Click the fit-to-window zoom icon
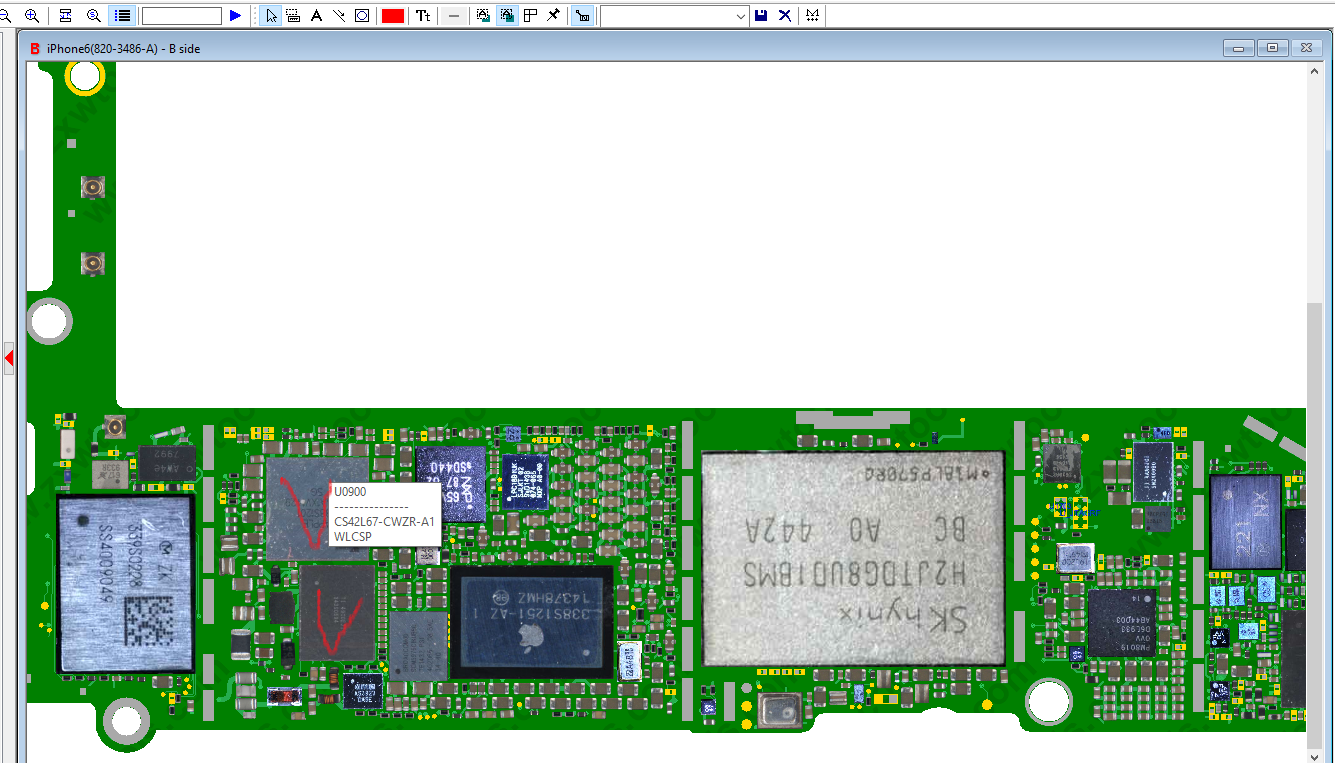This screenshot has width=1335, height=763. pos(66,16)
